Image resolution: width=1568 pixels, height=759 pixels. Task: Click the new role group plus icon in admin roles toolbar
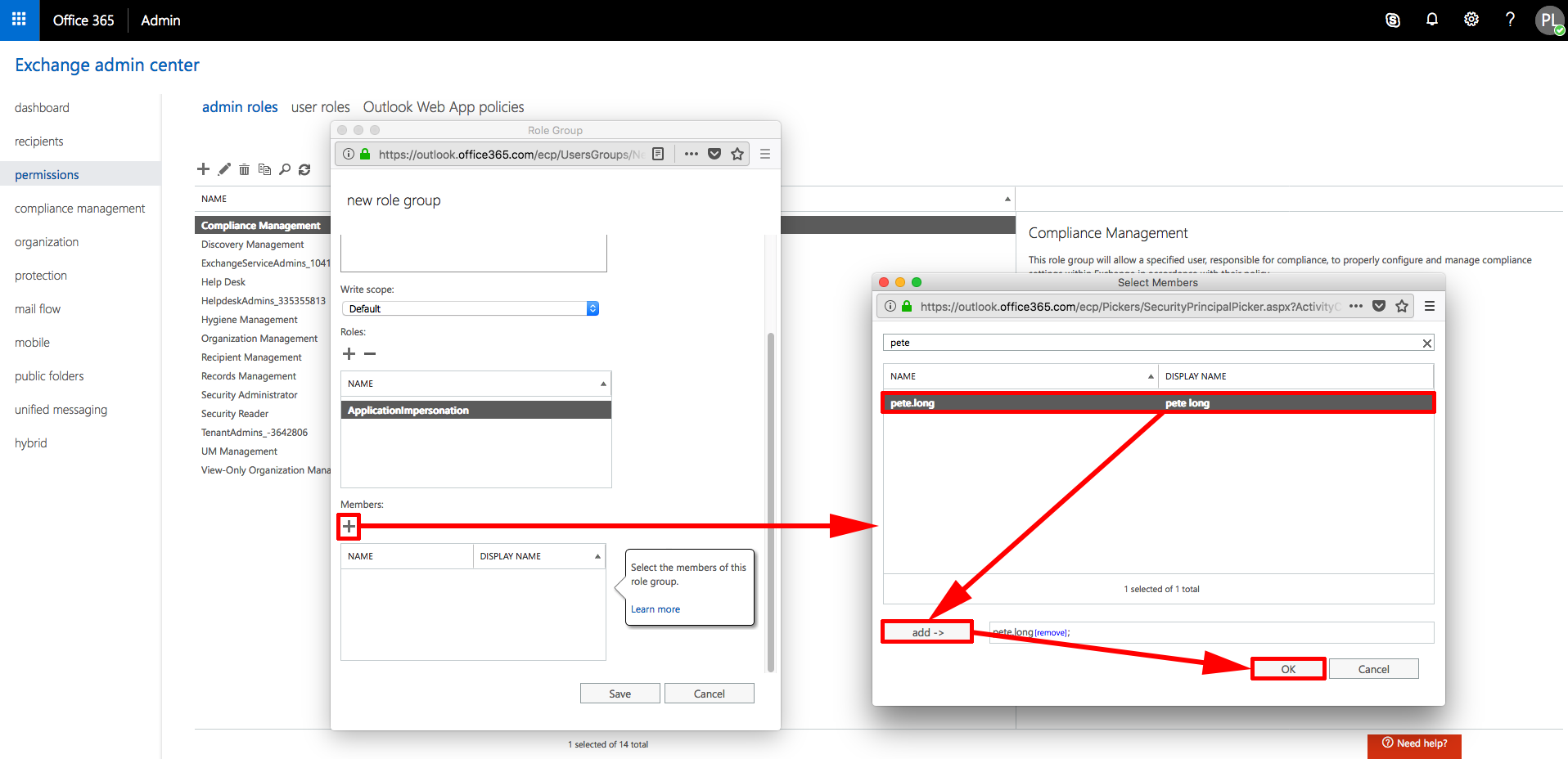204,169
